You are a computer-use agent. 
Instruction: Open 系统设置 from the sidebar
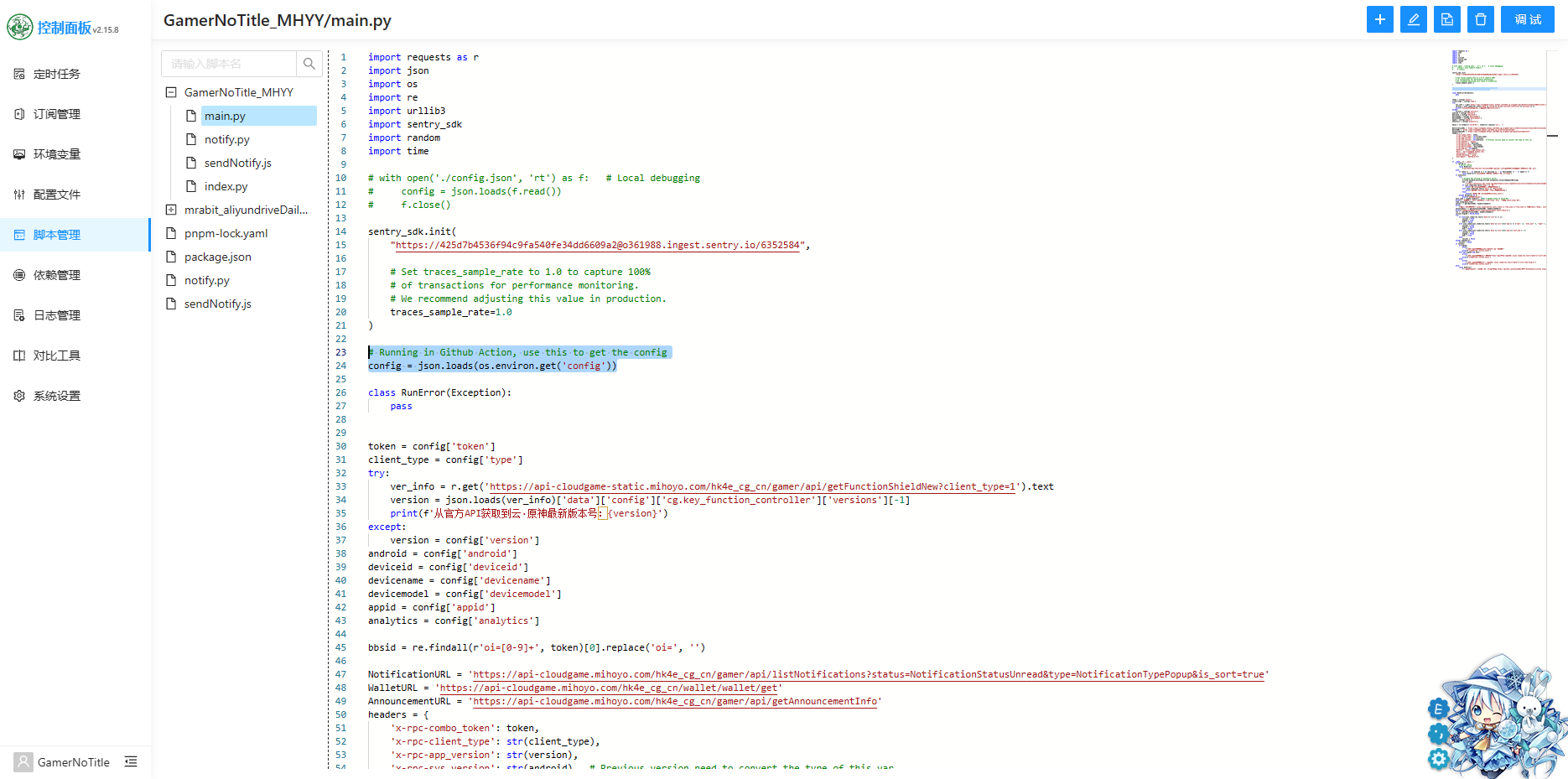coord(57,396)
